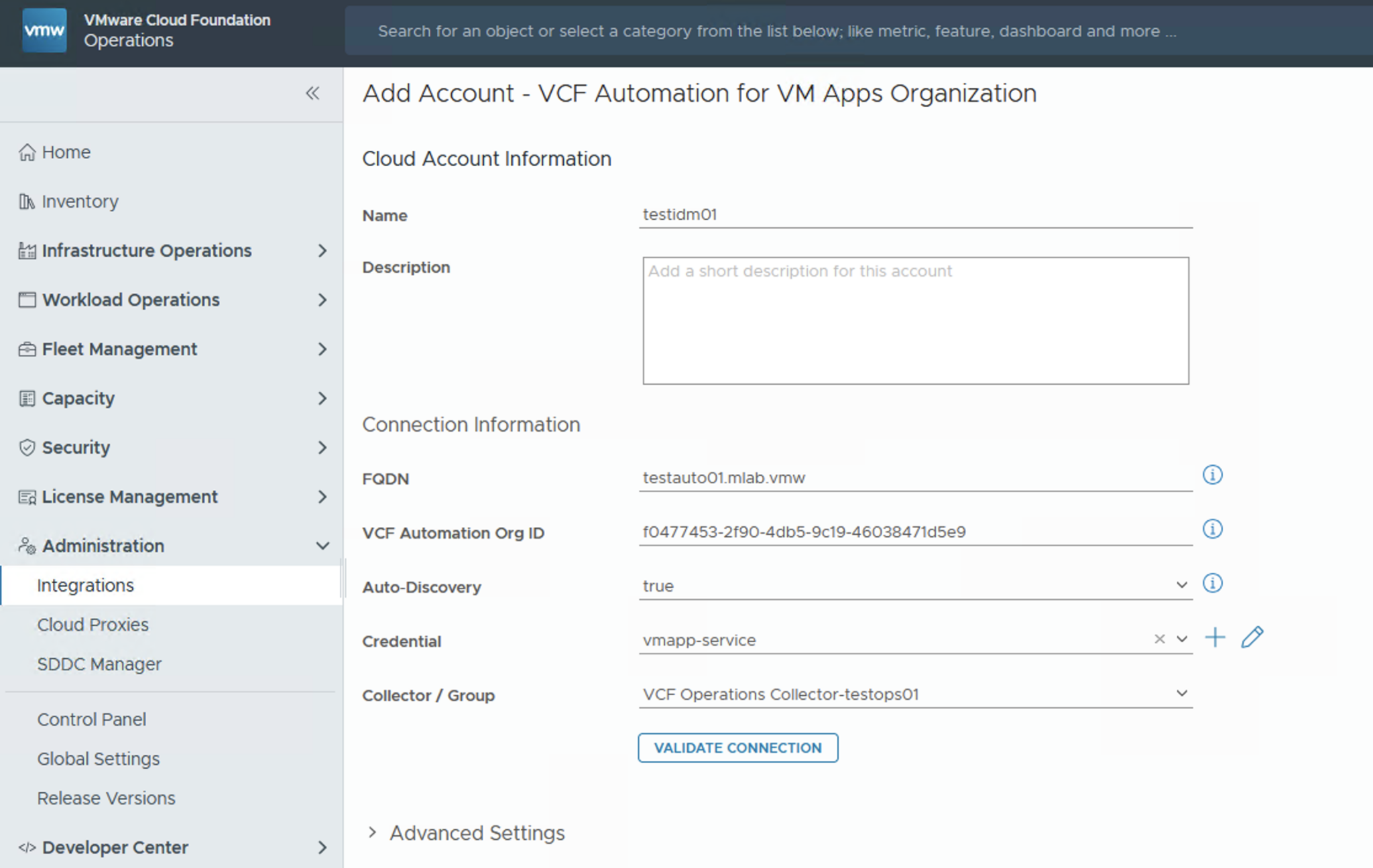Collapse the Administration section
The width and height of the screenshot is (1373, 868).
pyautogui.click(x=324, y=546)
